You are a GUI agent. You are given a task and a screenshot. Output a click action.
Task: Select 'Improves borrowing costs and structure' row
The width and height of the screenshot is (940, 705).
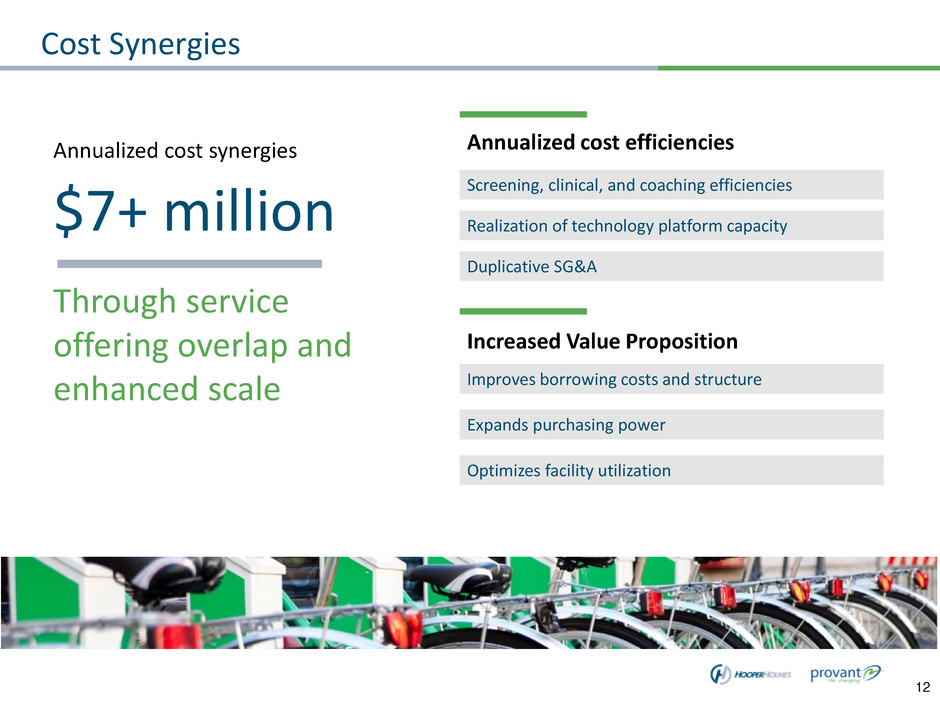click(x=671, y=379)
